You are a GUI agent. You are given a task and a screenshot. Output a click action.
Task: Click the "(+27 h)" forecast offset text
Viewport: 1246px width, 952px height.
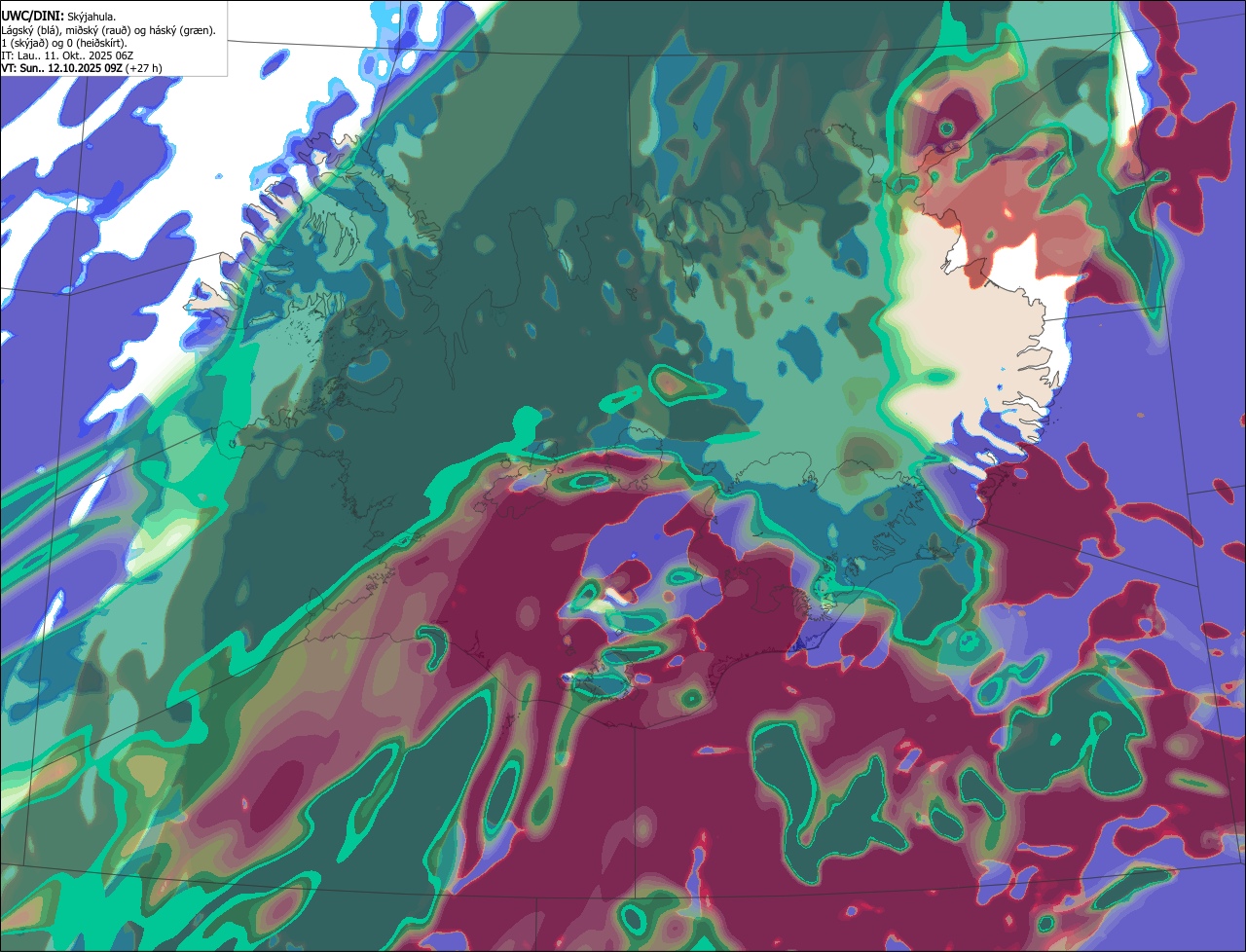click(144, 68)
